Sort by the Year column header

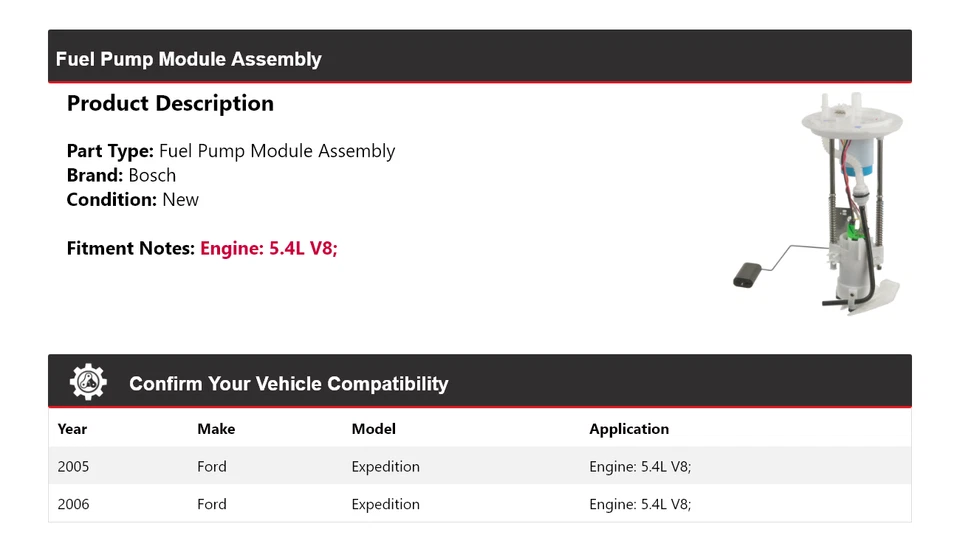coord(72,429)
